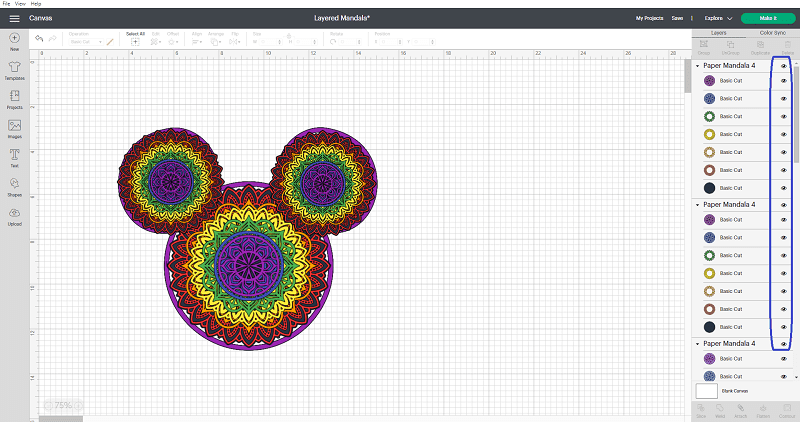The image size is (800, 422).
Task: Collapse the second Paper Mandala 4 group
Action: click(697, 205)
